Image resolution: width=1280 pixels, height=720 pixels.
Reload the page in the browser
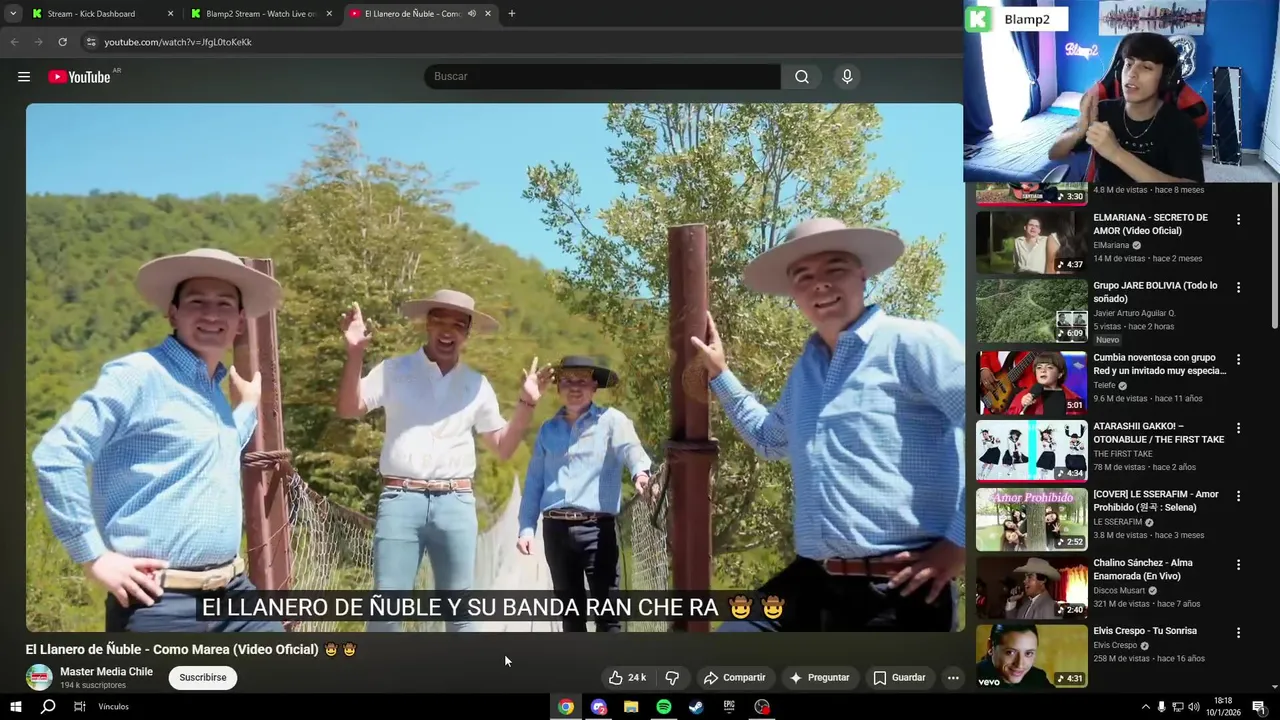pos(62,42)
